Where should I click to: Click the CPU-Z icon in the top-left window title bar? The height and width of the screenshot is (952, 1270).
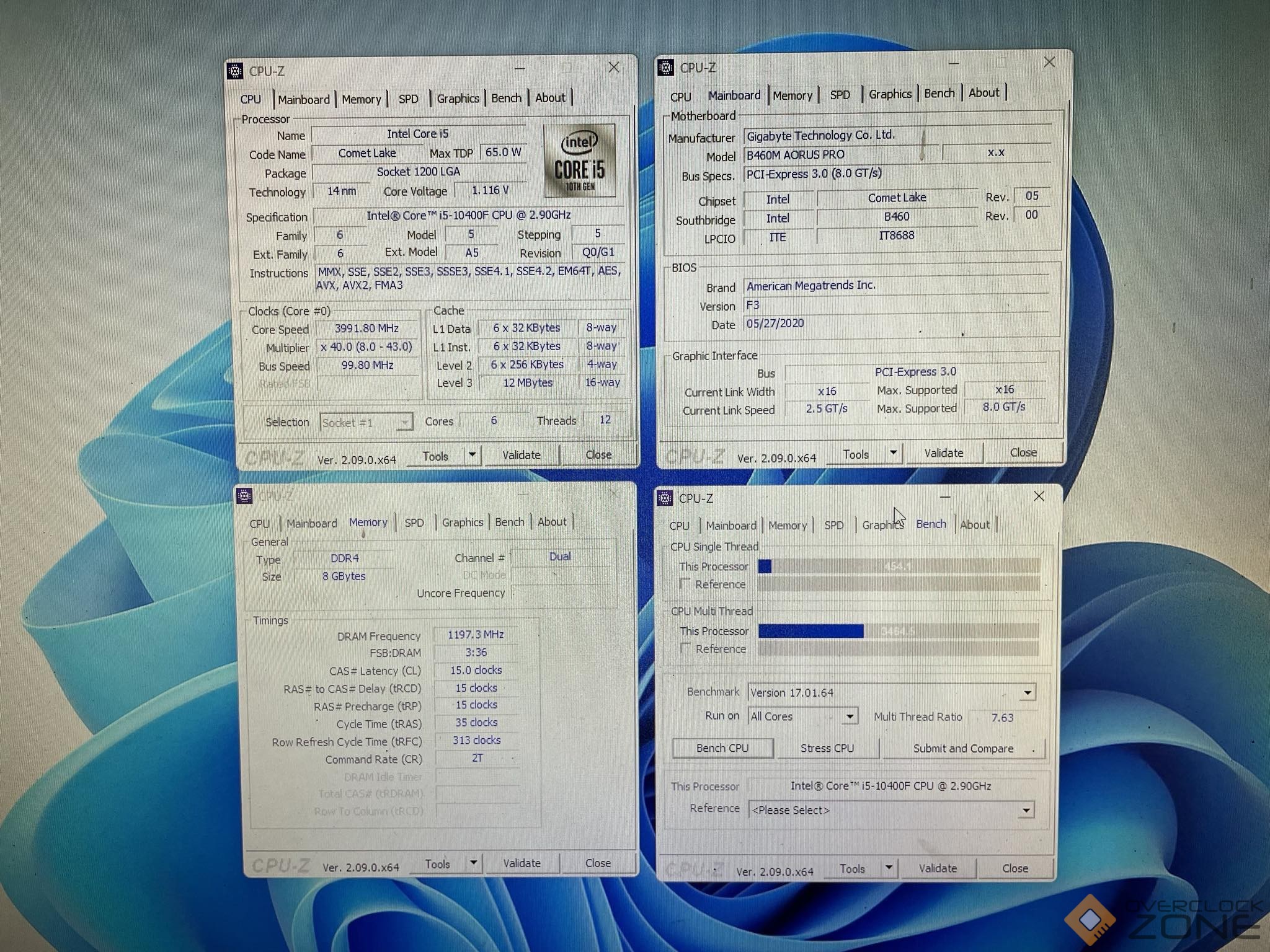pyautogui.click(x=235, y=71)
